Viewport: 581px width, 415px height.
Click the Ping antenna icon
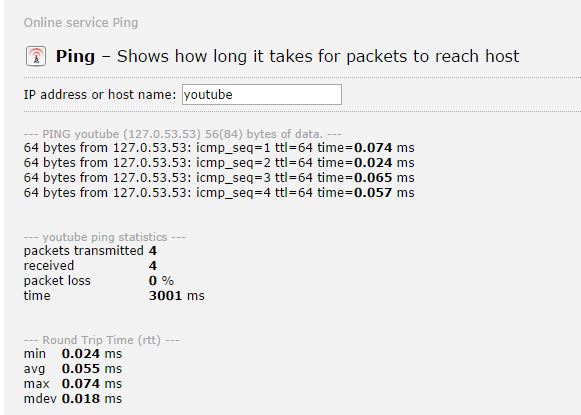coord(36,56)
